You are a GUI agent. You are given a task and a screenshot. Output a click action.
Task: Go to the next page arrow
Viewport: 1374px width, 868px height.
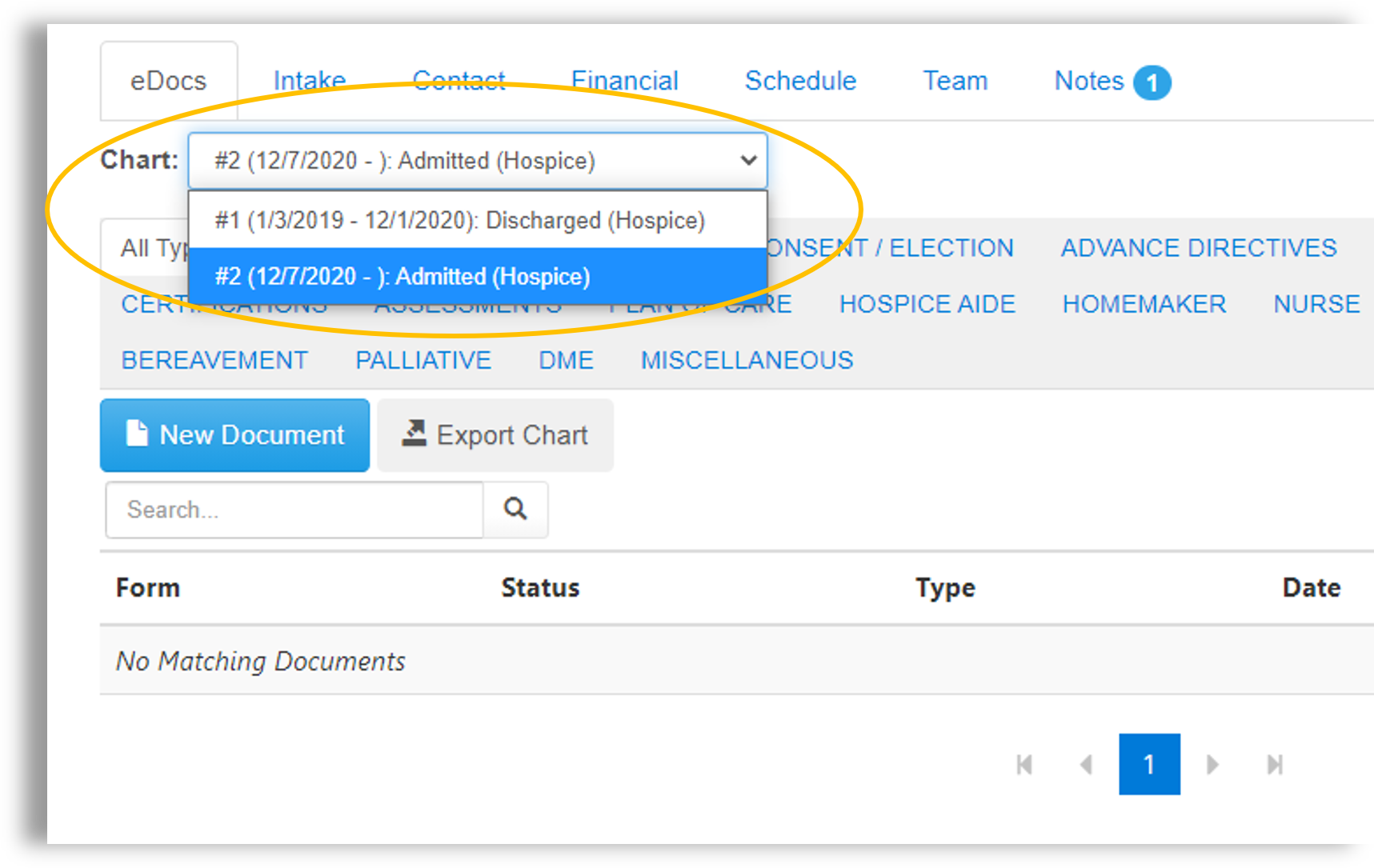[1212, 765]
